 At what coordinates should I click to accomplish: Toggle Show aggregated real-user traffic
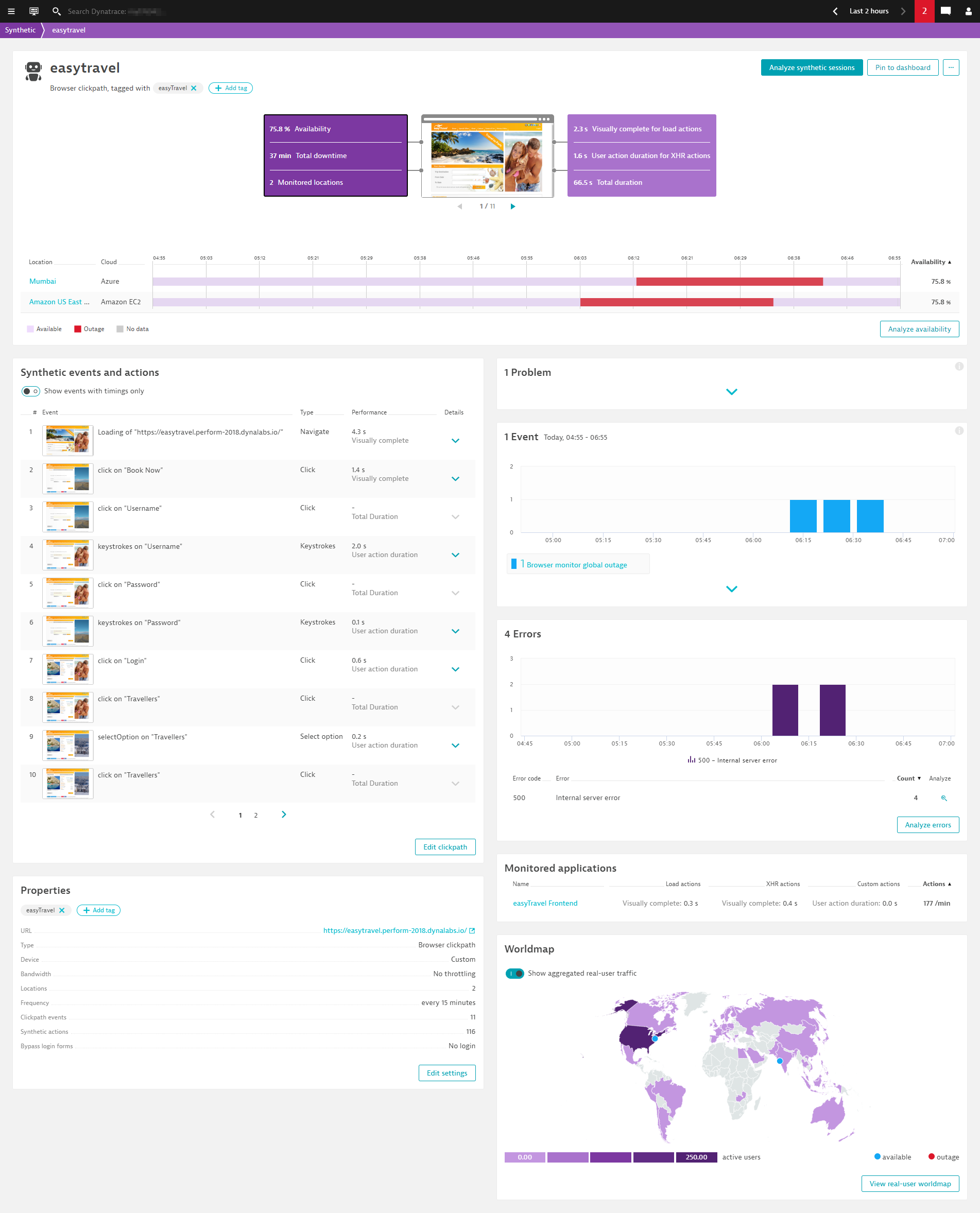(514, 973)
